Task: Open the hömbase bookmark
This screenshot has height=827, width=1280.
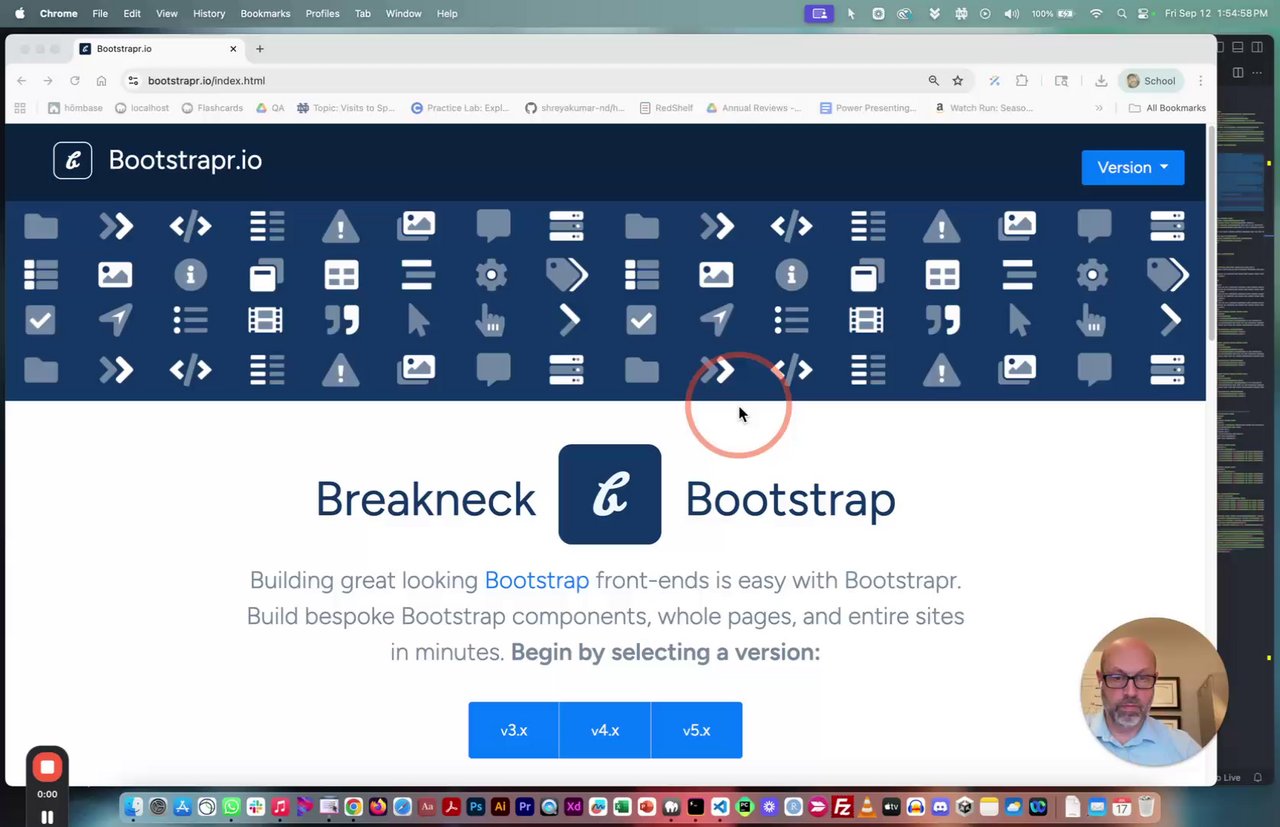Action: click(x=75, y=108)
